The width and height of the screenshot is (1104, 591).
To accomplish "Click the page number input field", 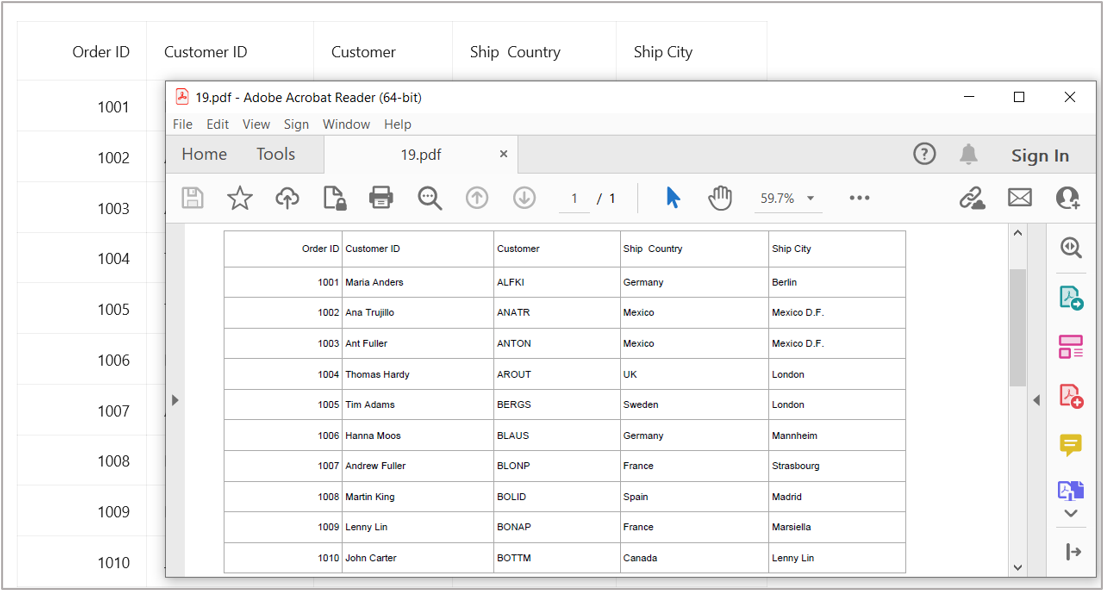I will pyautogui.click(x=574, y=198).
